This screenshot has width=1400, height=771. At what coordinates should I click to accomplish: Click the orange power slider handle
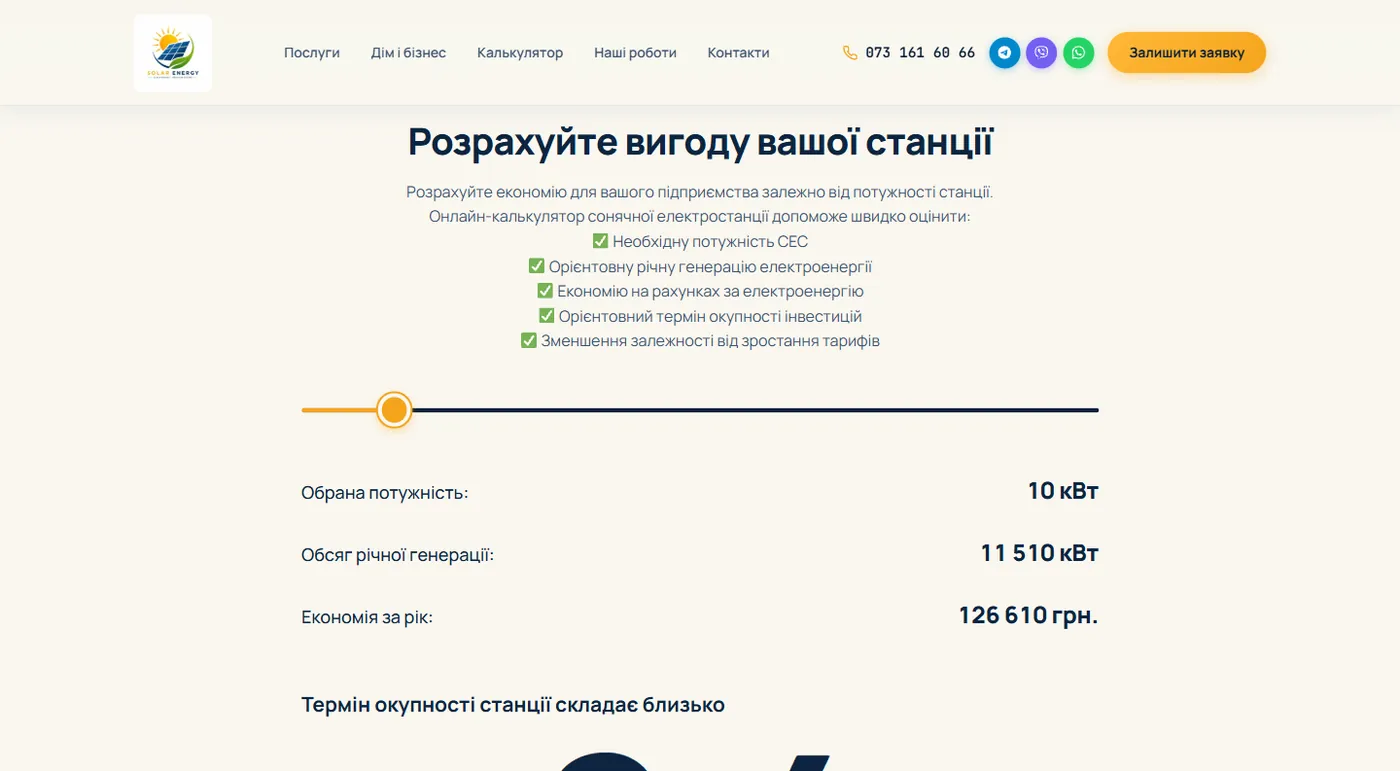click(x=394, y=410)
